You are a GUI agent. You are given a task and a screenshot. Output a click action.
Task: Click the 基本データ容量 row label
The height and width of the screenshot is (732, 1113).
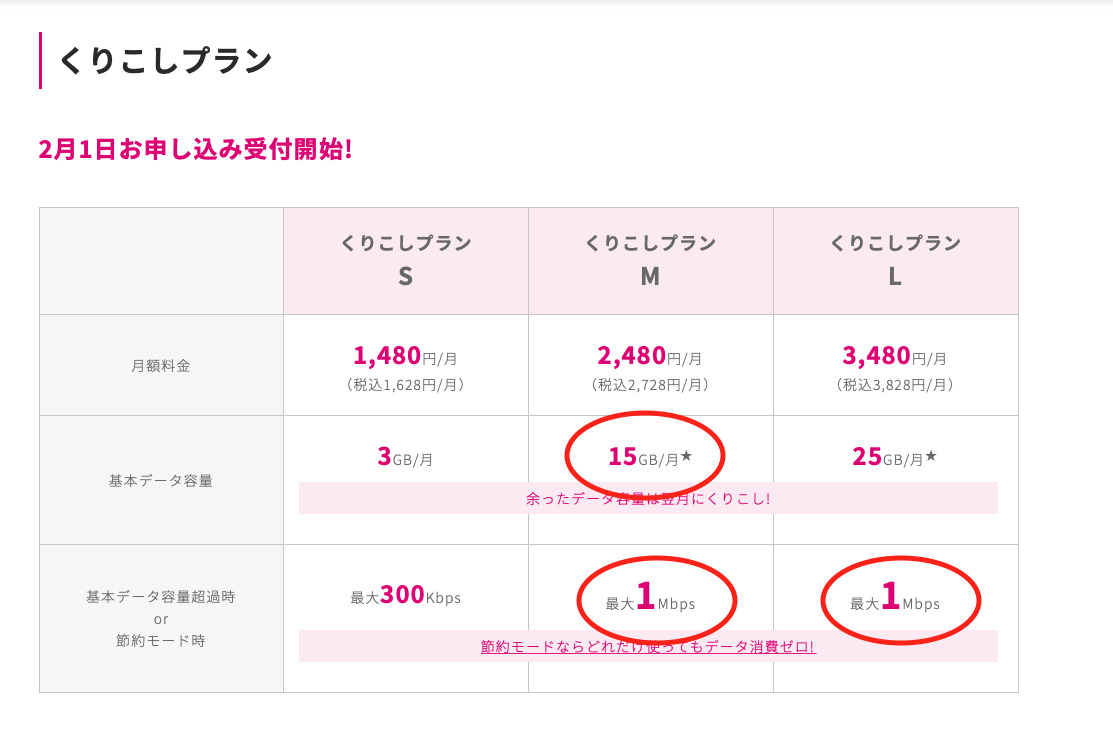pos(161,480)
